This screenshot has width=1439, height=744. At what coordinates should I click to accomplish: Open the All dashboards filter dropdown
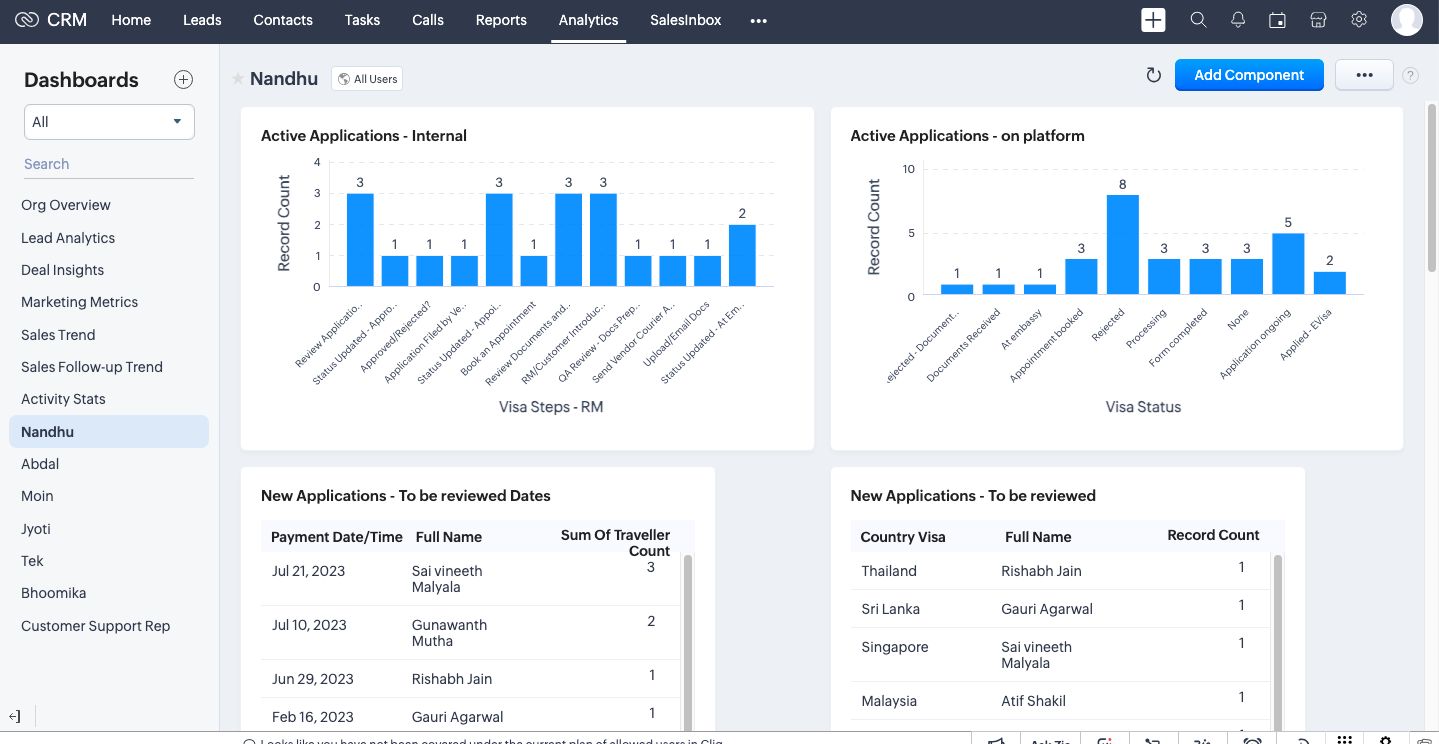pos(109,122)
